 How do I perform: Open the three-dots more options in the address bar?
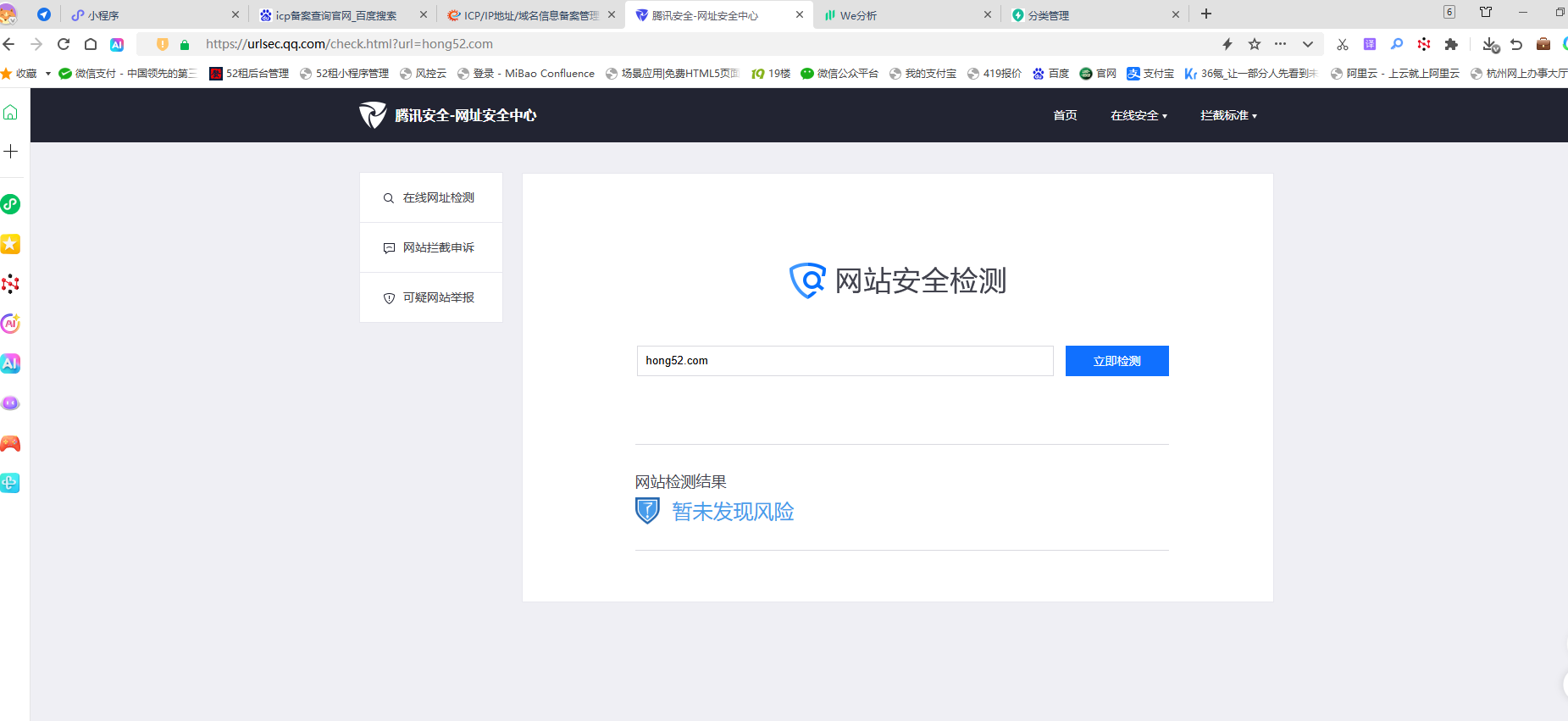click(1280, 44)
